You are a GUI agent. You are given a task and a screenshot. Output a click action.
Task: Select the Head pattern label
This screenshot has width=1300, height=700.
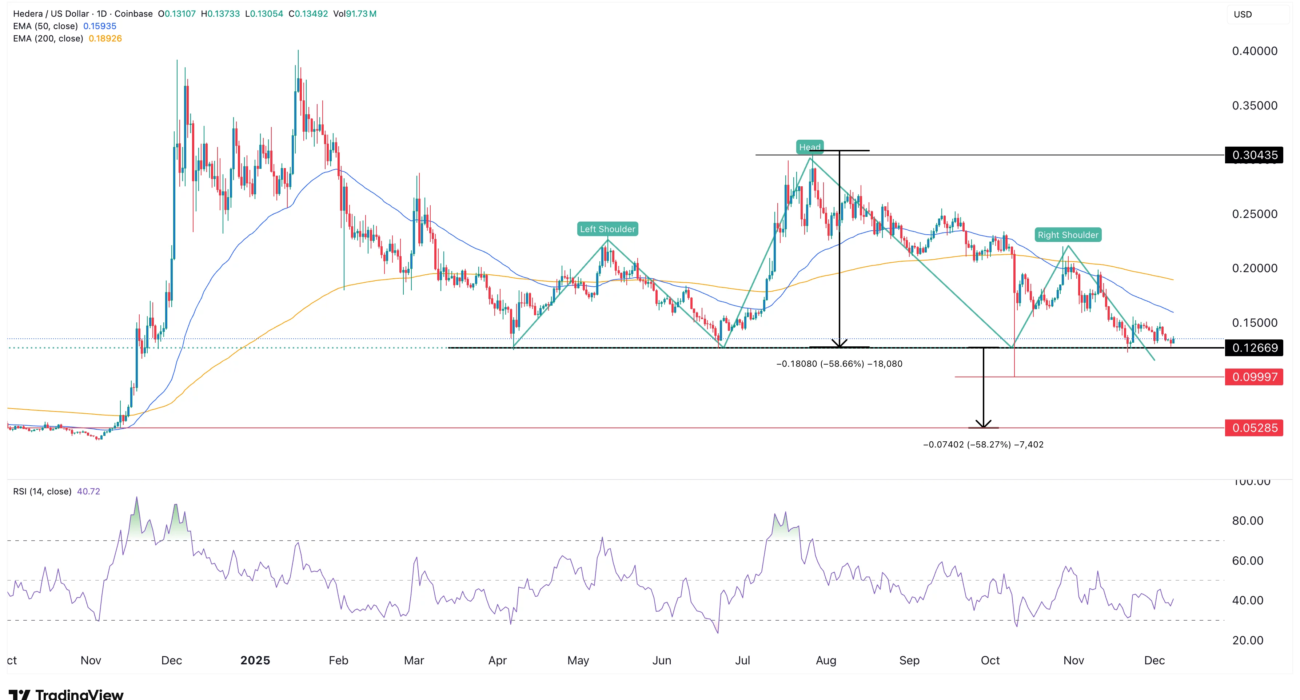(x=809, y=147)
